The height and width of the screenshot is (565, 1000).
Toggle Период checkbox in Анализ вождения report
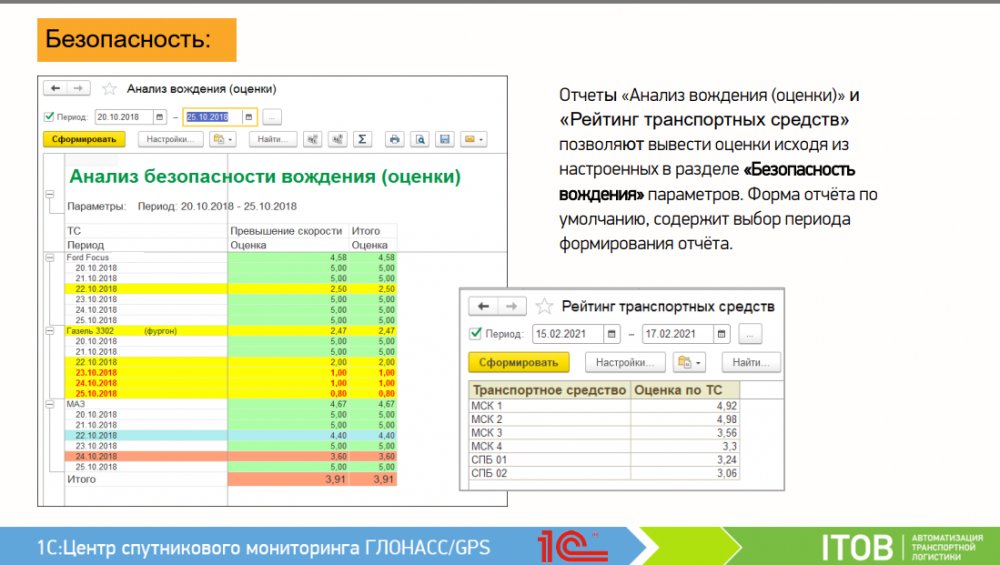[x=49, y=116]
